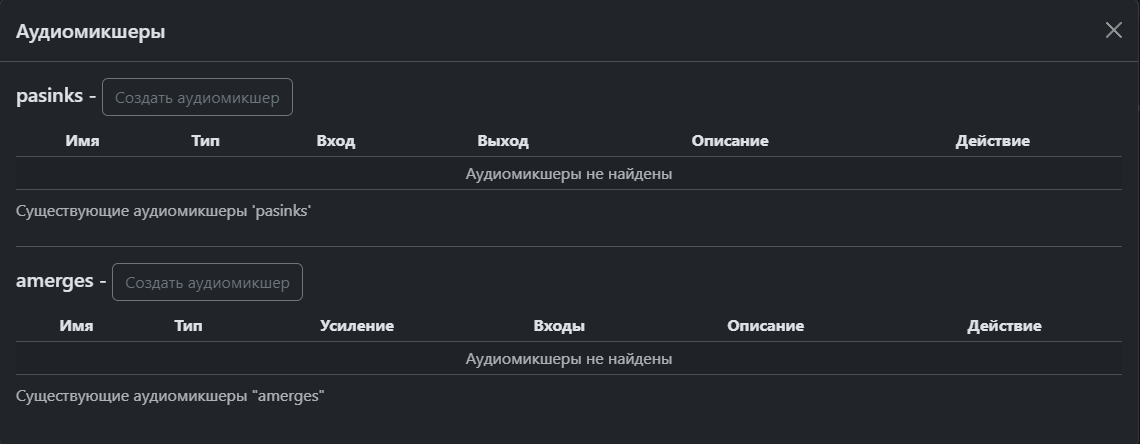Click Тип column header in amerges table

[x=188, y=326]
